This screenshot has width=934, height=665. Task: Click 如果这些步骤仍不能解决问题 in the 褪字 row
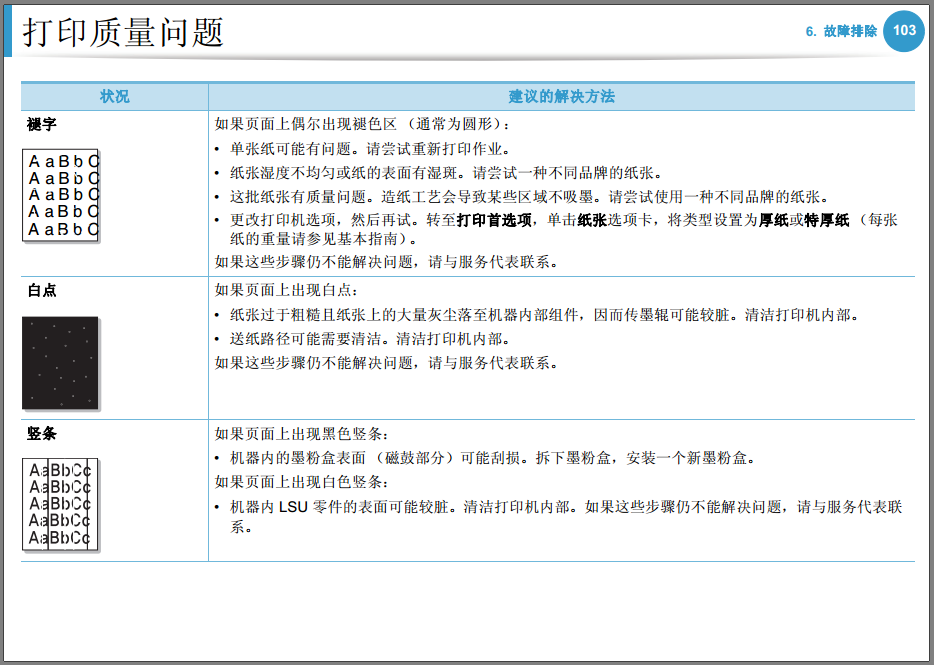314,262
